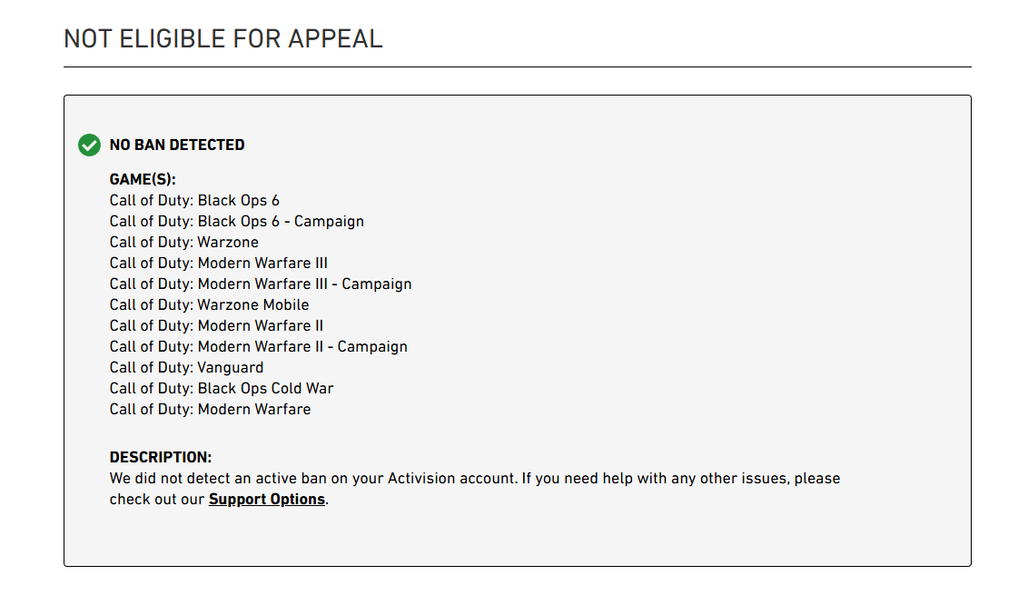Open the Support Options link
This screenshot has height=607, width=1028.
tap(267, 499)
